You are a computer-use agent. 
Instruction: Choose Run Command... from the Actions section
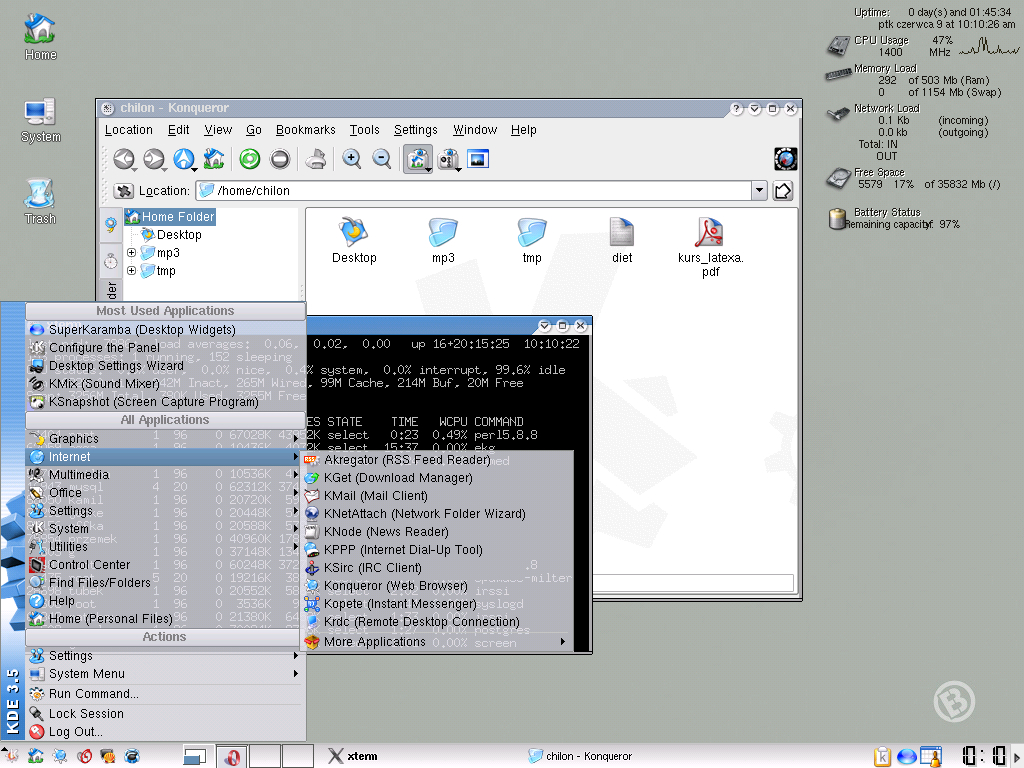coord(93,694)
